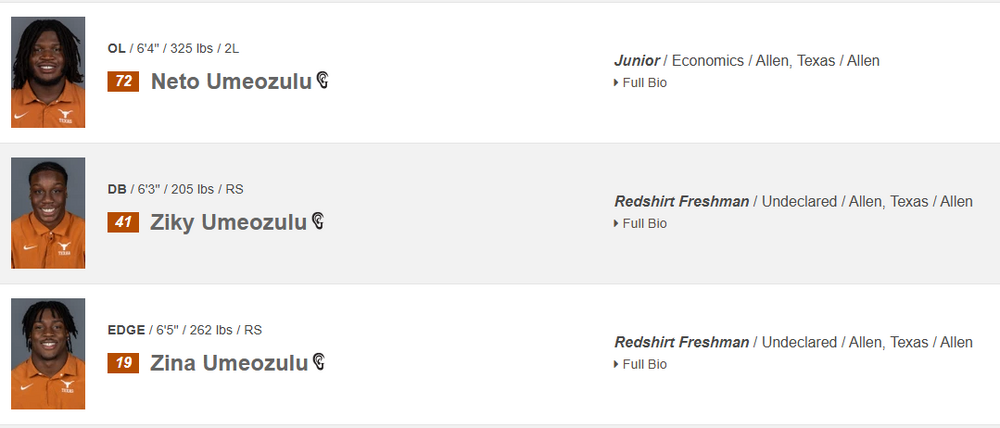Hear pronunciation of Zina Umeozulu's name
Viewport: 1000px width, 428px height.
(x=319, y=362)
